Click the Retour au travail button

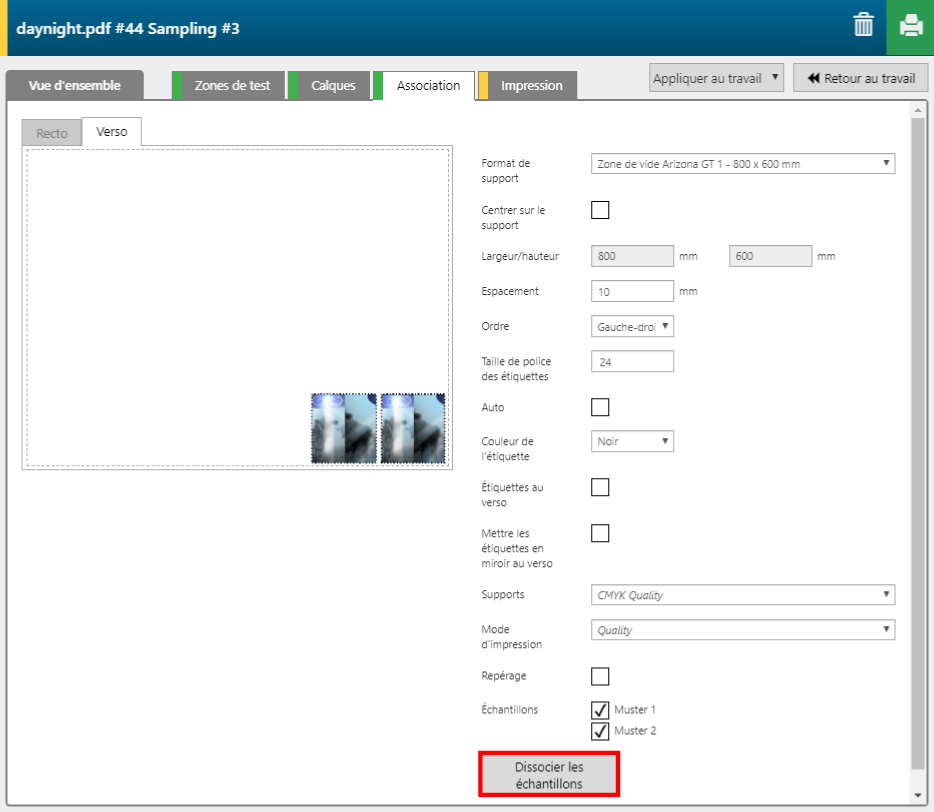[860, 78]
